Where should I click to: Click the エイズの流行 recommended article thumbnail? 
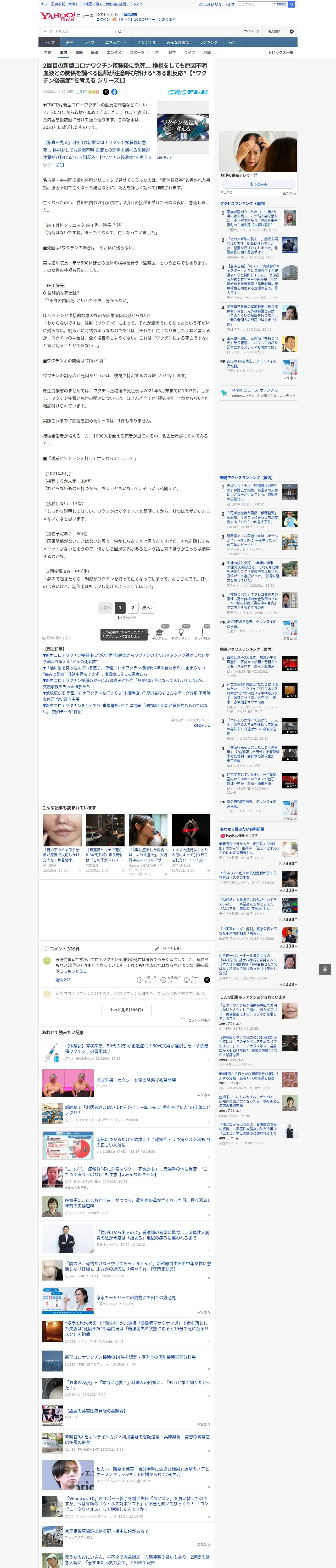191,830
